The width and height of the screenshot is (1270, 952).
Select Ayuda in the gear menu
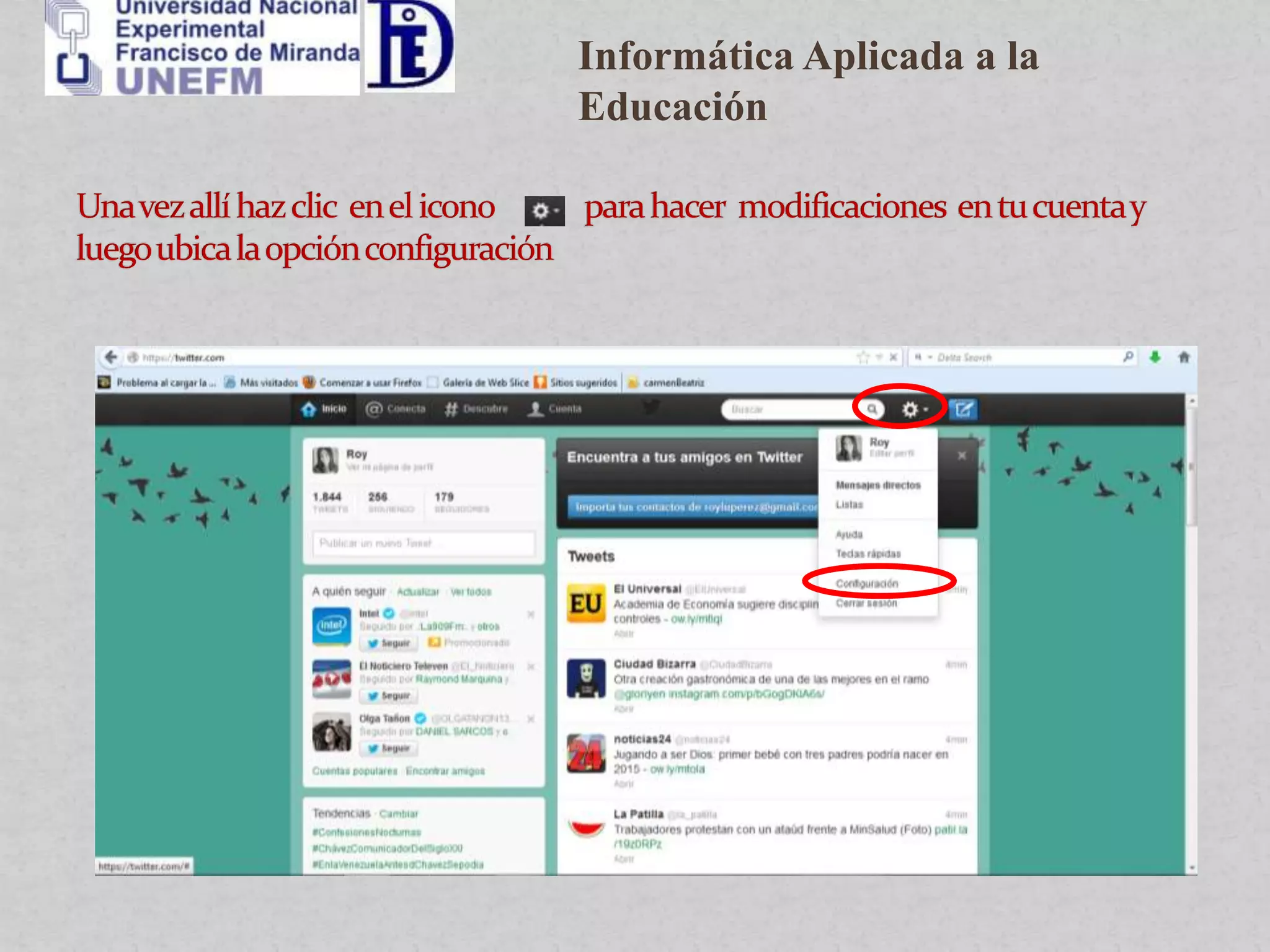click(849, 534)
